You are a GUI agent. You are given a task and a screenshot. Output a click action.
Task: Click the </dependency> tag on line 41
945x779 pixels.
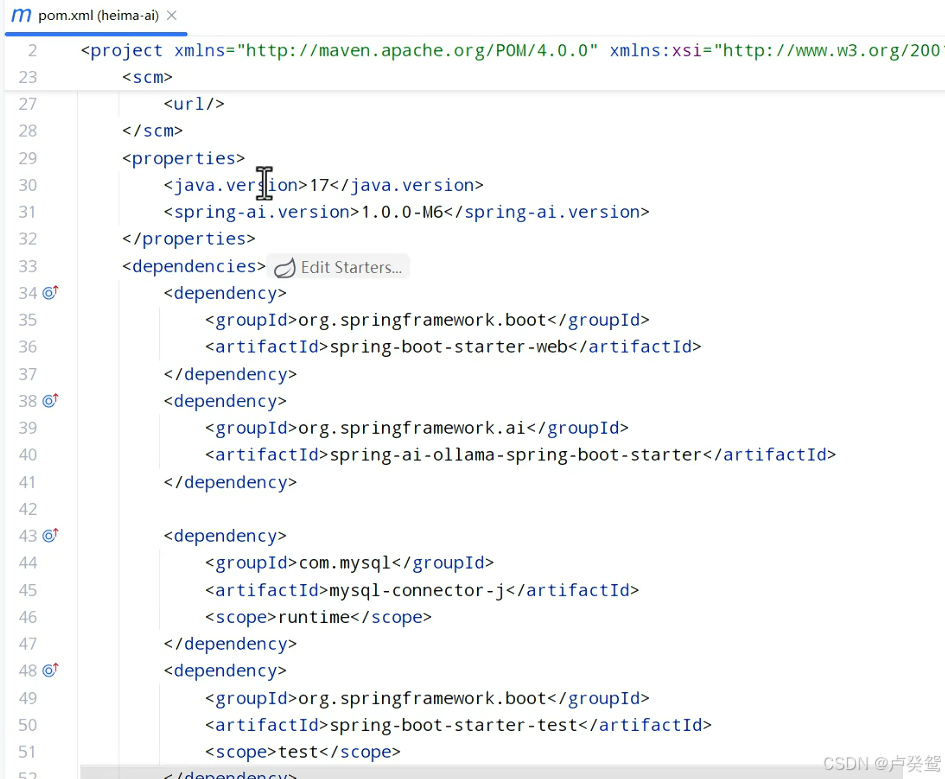click(x=230, y=482)
